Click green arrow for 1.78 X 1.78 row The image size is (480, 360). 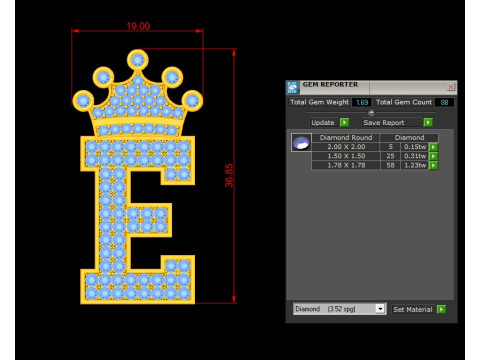[433, 165]
